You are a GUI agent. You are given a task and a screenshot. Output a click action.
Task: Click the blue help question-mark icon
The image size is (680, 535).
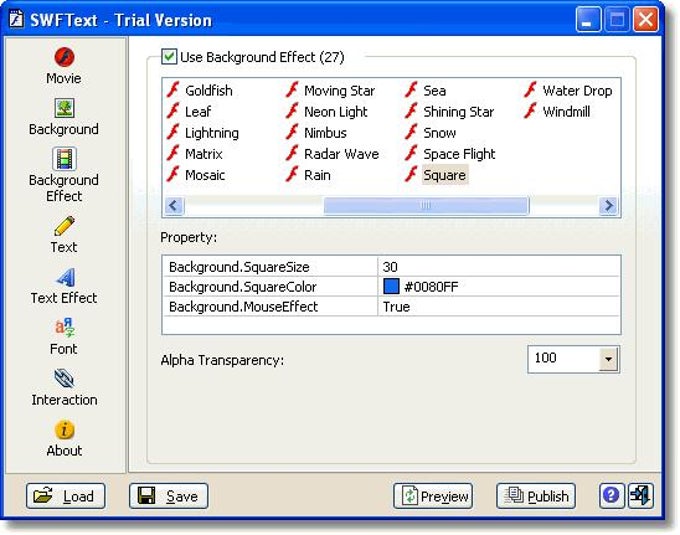pyautogui.click(x=611, y=495)
